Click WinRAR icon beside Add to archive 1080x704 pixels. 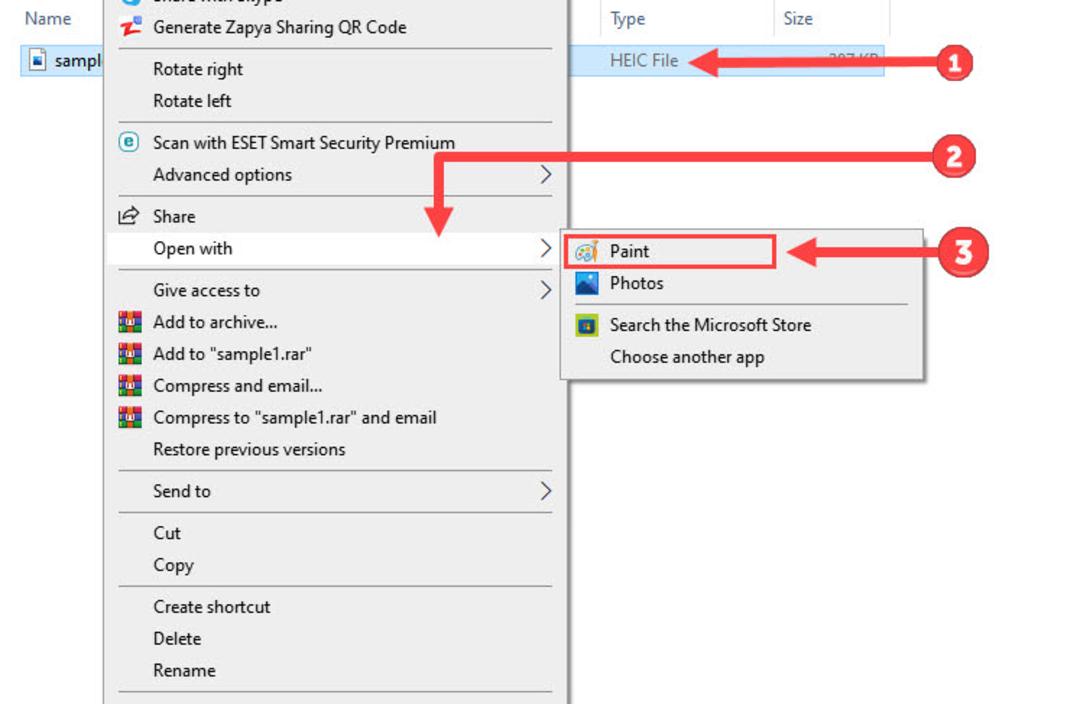coord(130,322)
